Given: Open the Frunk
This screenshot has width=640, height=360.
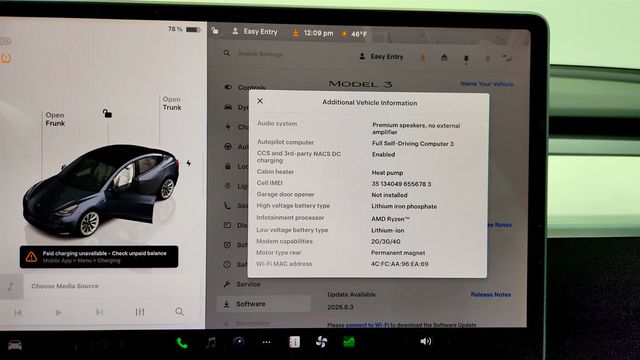Looking at the screenshot, I should 55,119.
